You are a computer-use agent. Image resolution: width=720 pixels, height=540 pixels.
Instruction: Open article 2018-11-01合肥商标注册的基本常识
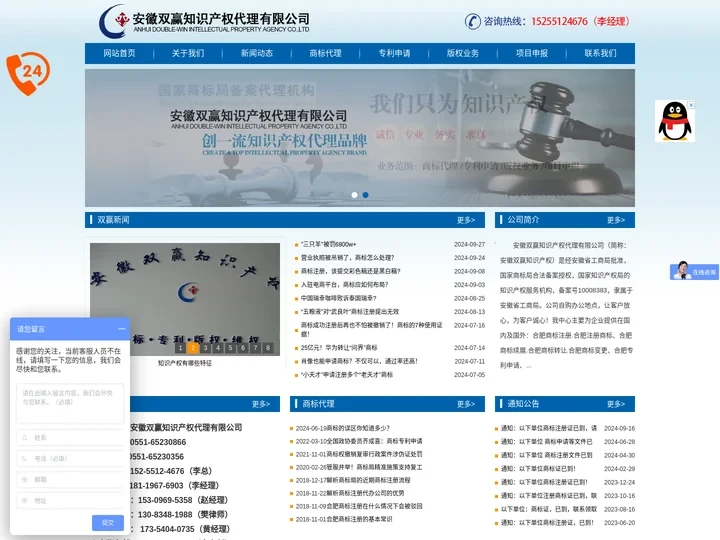[344, 519]
